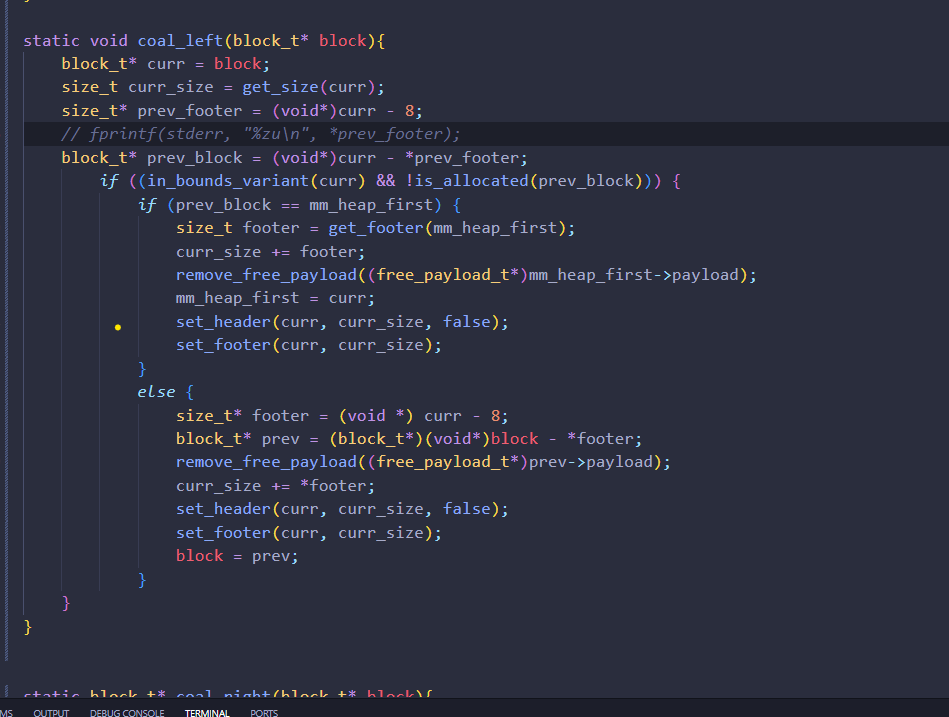
Task: Place cursor on the "curr_size += footer;" line
Action: (271, 251)
